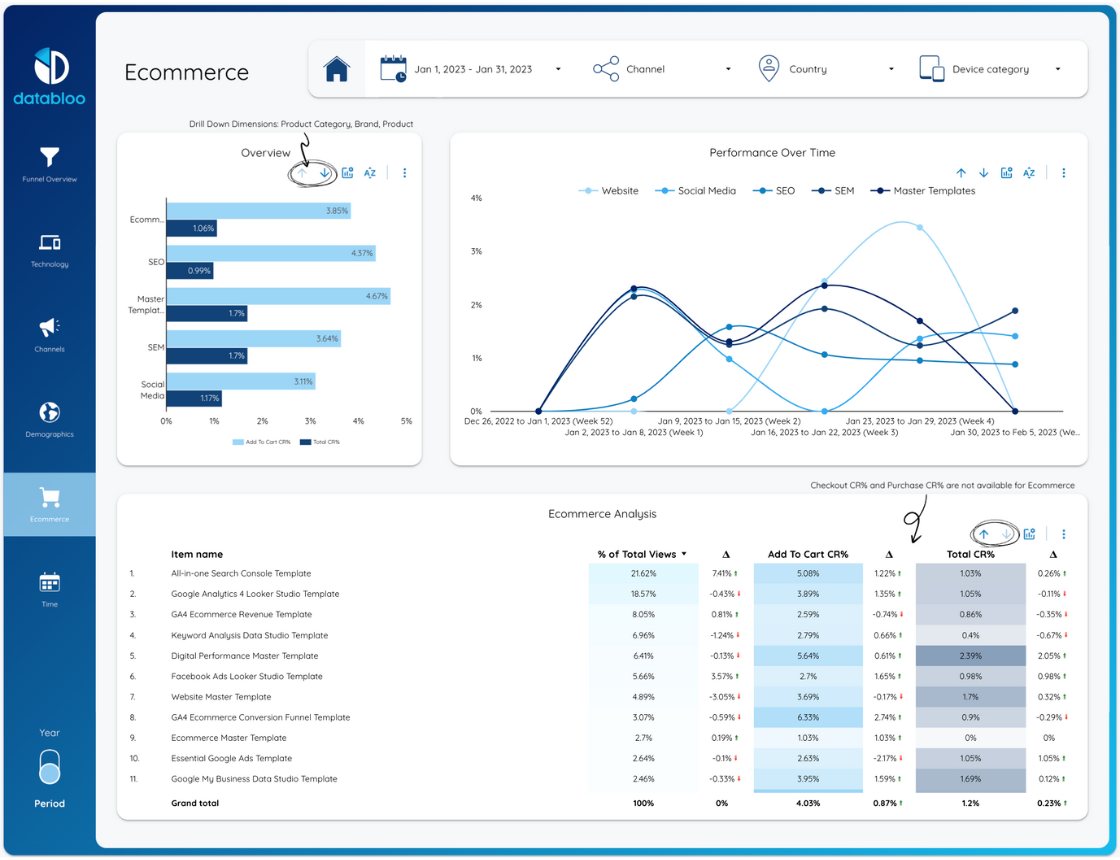Expand the Channel filter dropdown

tap(728, 69)
